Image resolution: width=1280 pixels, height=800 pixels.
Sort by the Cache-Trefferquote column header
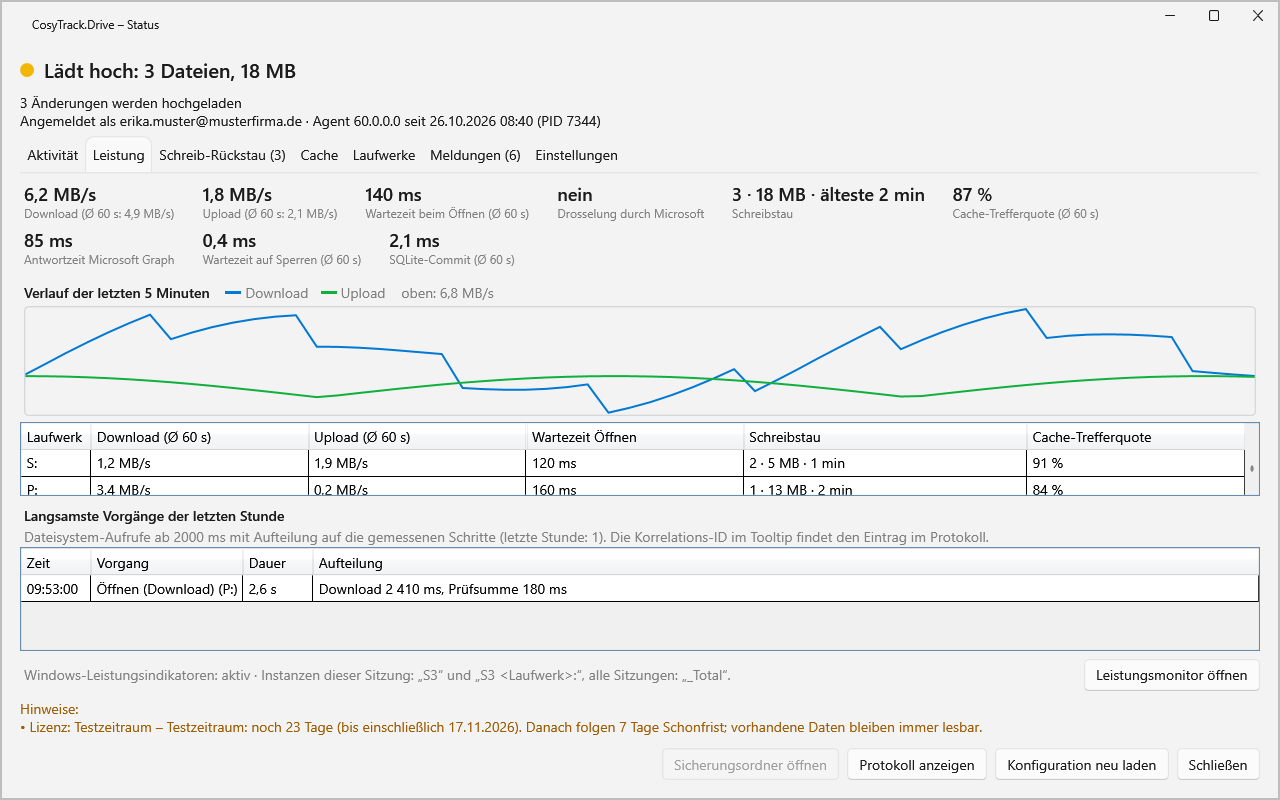point(1135,437)
